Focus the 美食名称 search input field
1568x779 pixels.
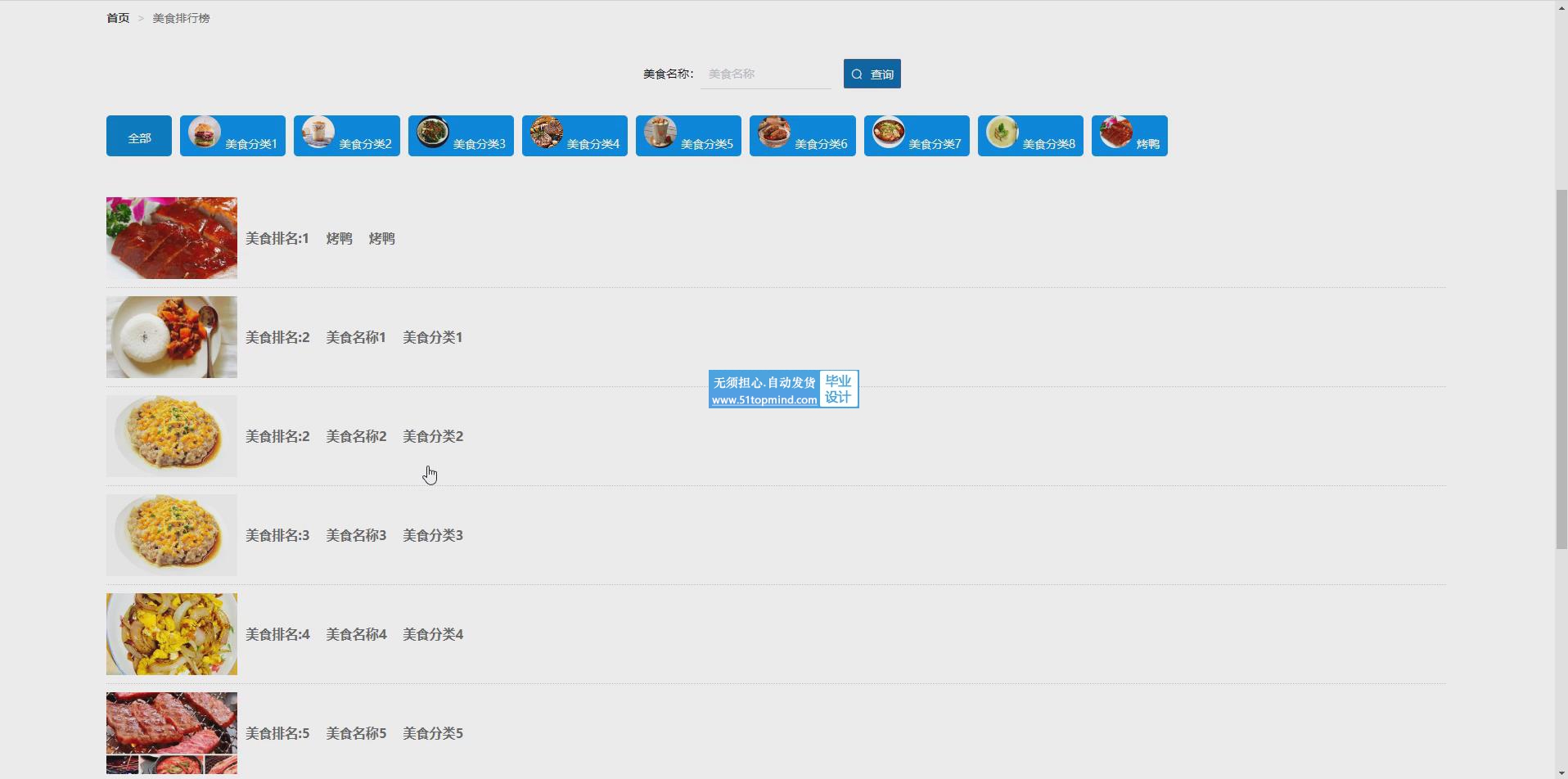766,74
